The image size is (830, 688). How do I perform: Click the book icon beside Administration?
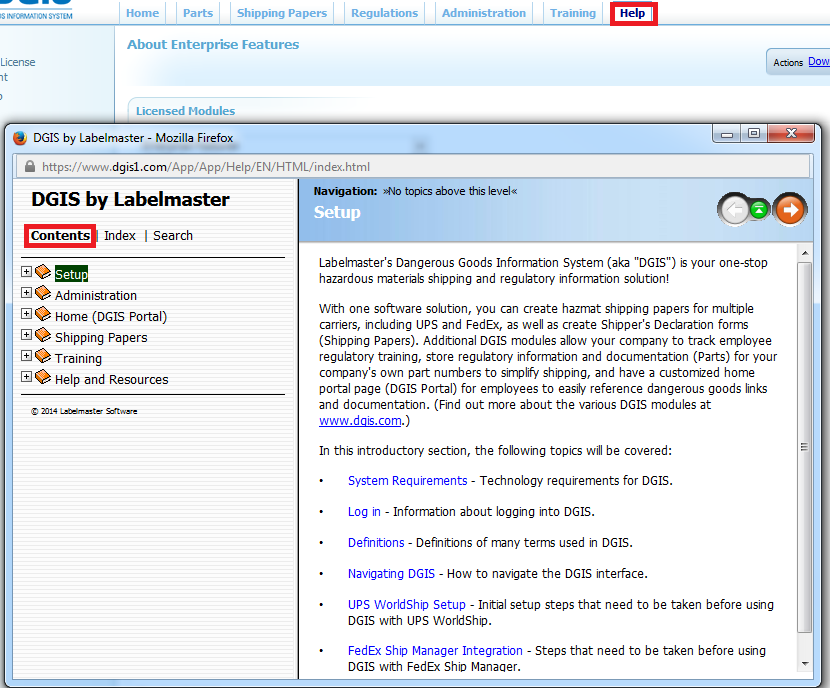tap(43, 294)
